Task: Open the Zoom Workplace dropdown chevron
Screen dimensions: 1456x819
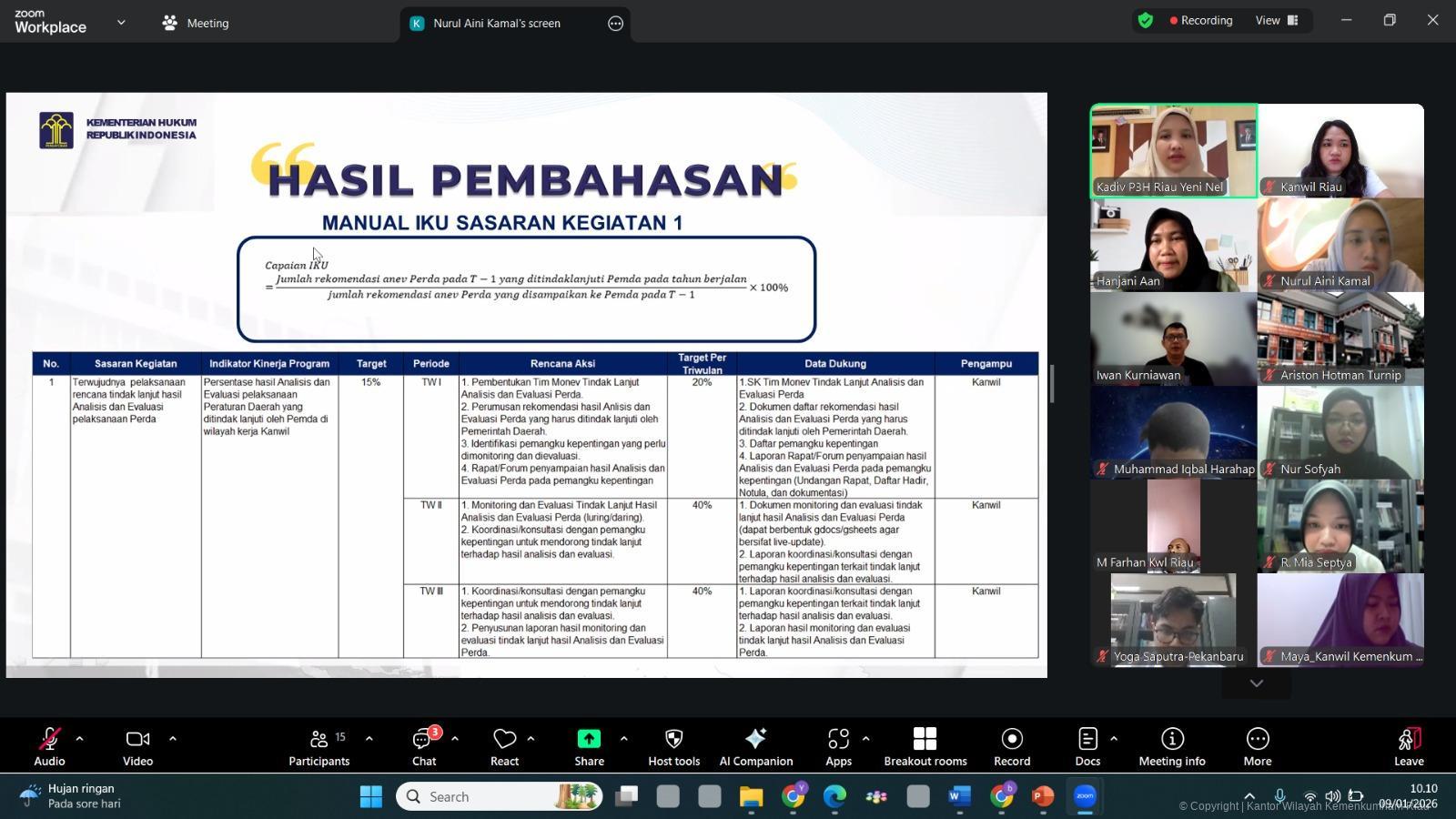Action: (121, 23)
